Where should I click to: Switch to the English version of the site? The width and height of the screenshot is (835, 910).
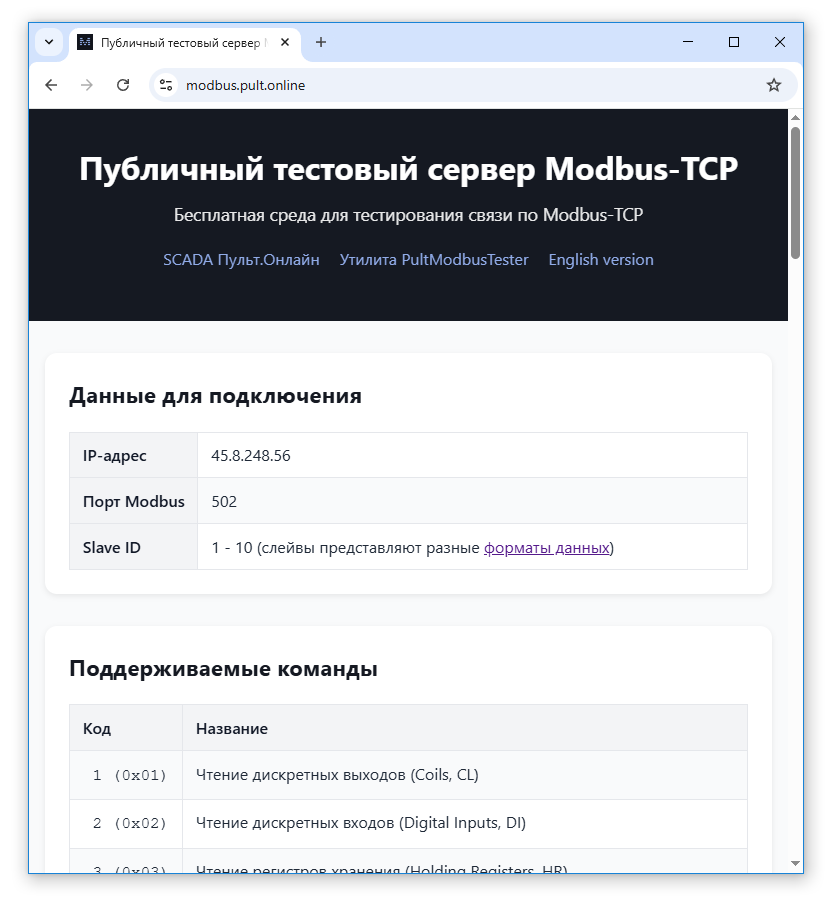point(600,259)
